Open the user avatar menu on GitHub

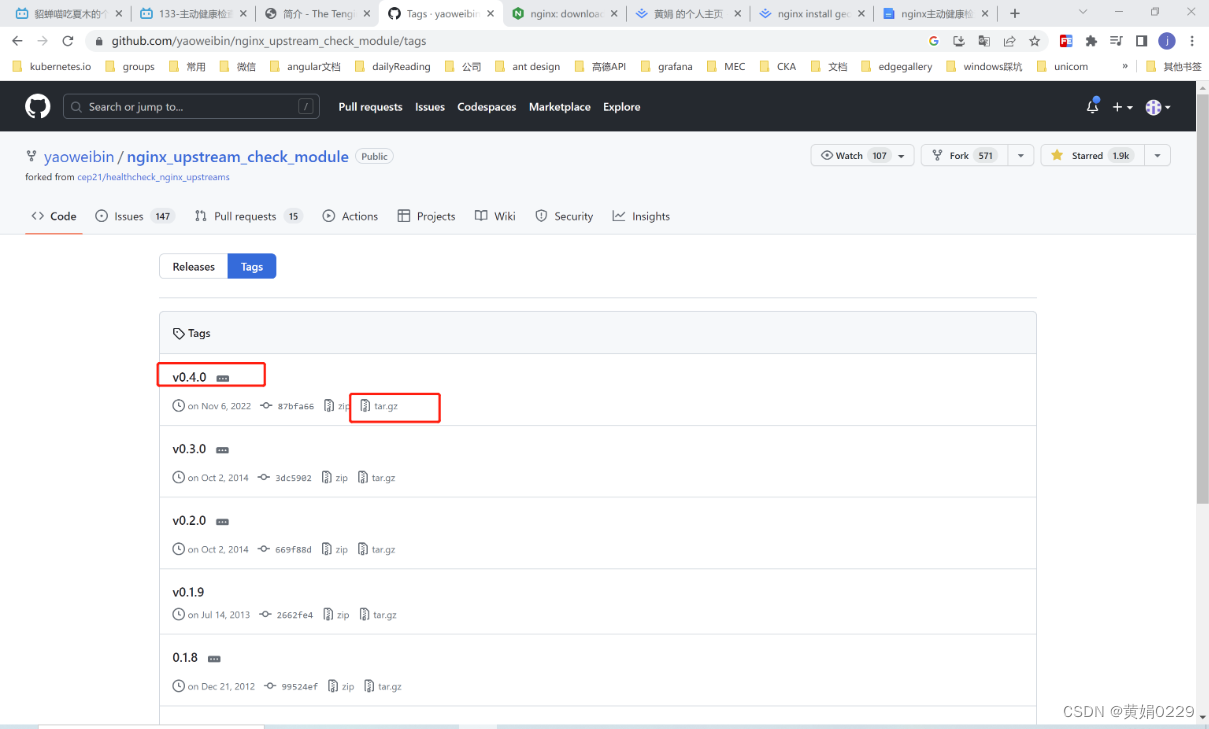(x=1157, y=107)
